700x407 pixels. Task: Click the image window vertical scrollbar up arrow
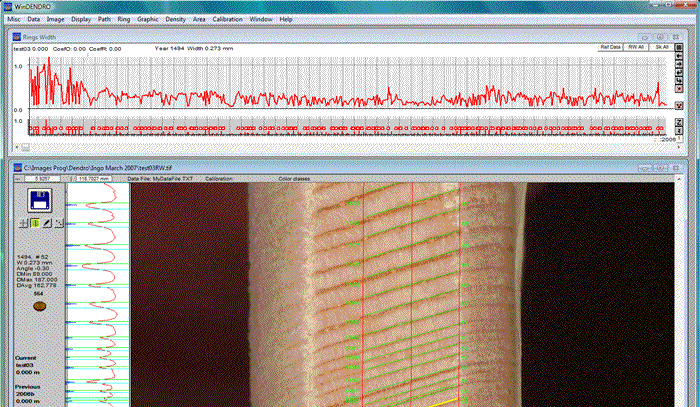(x=679, y=179)
